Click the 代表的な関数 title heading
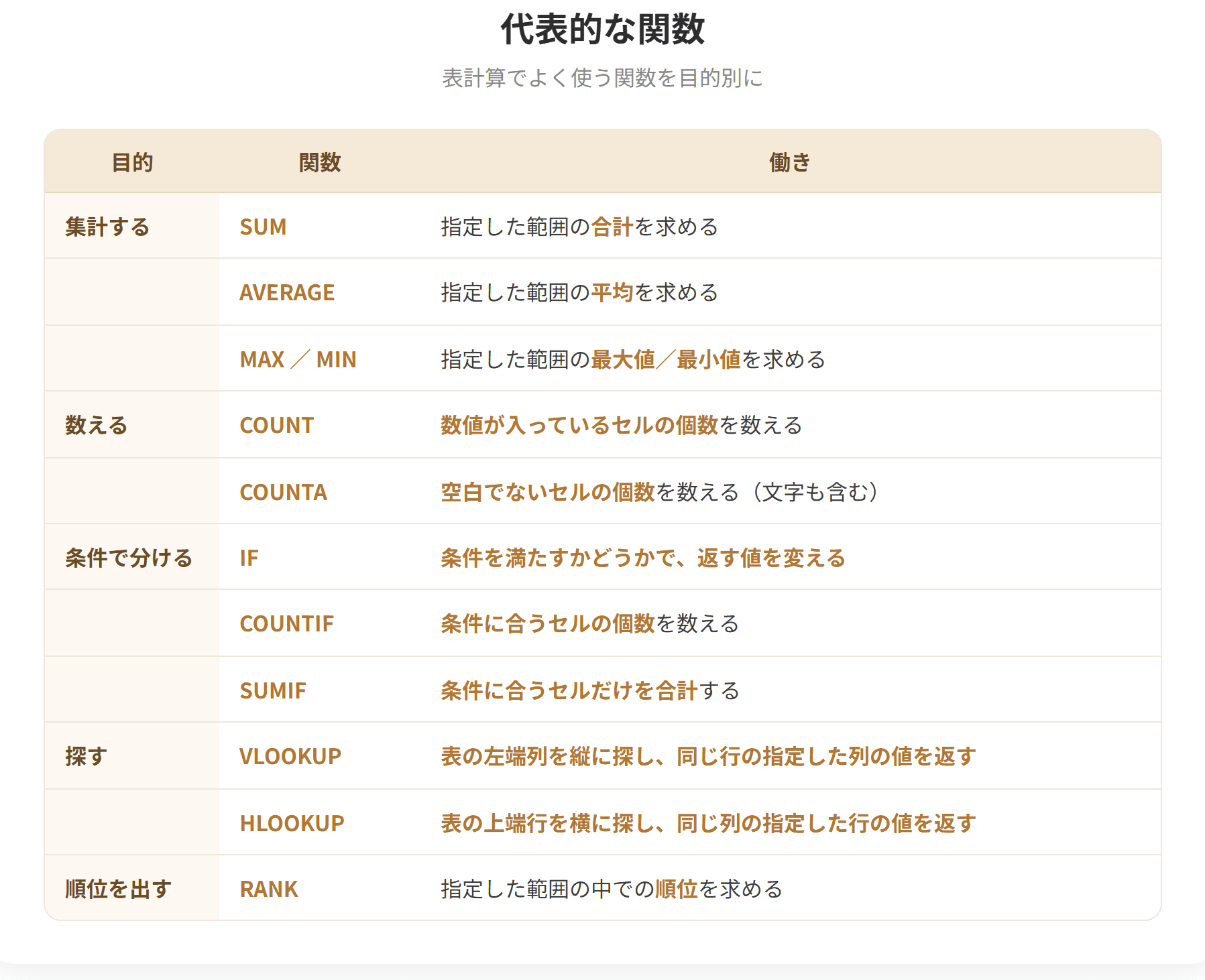Image resolution: width=1205 pixels, height=980 pixels. [602, 29]
